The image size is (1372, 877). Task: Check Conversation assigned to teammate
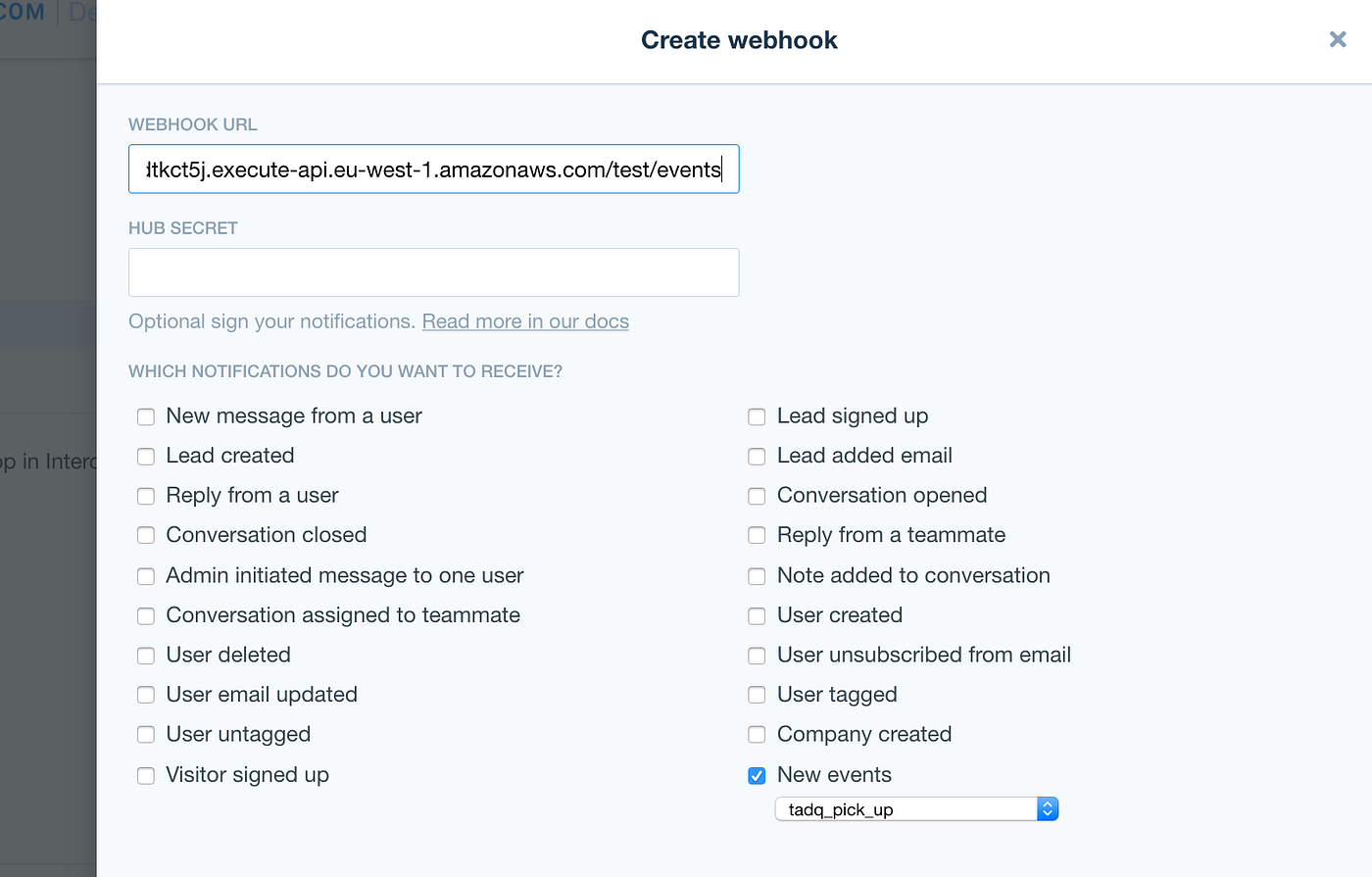point(145,615)
